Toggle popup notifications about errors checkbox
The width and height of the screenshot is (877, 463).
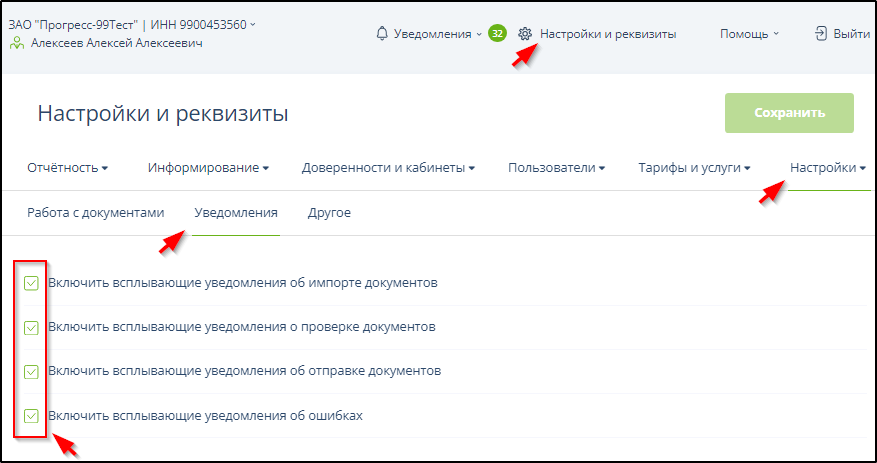coord(31,416)
